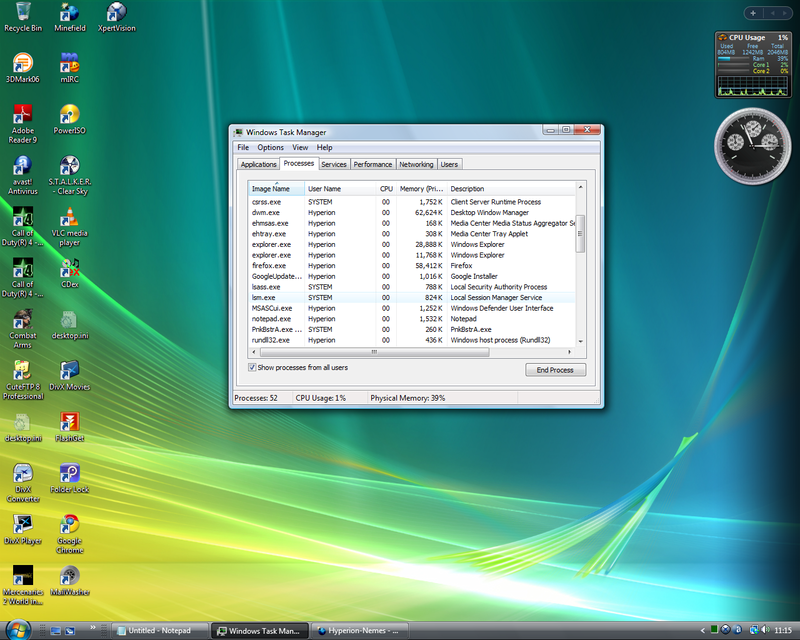Sort processes by Image Name column
Viewport: 800px width, 640px height.
click(x=276, y=189)
